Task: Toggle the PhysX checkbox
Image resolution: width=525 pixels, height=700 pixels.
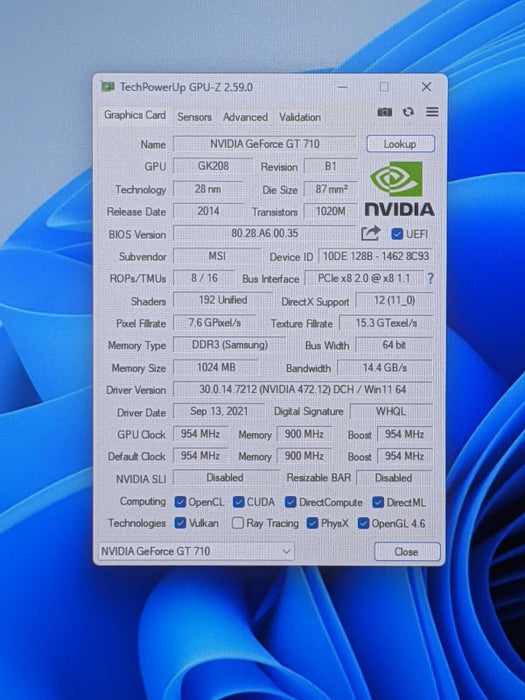Action: pyautogui.click(x=312, y=523)
